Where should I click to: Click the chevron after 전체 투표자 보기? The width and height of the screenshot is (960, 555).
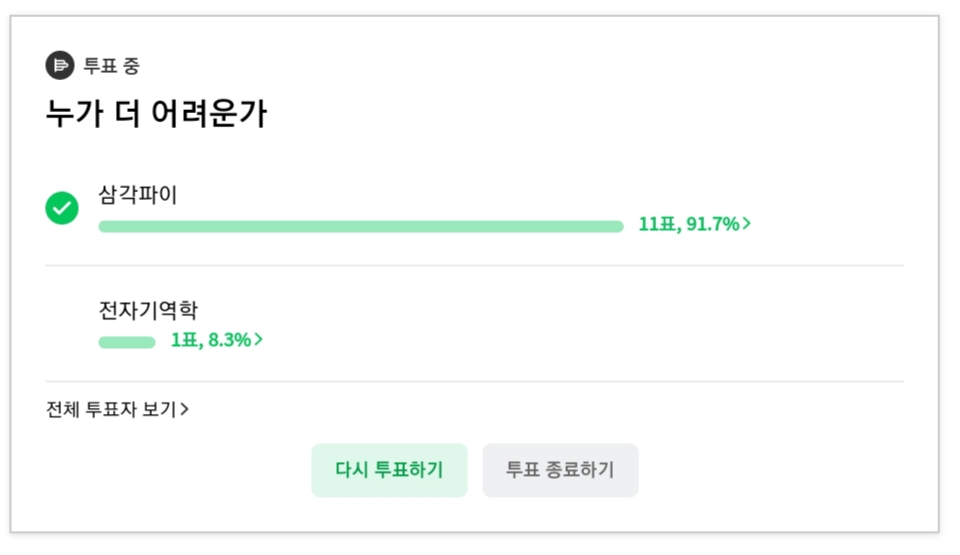tap(184, 409)
